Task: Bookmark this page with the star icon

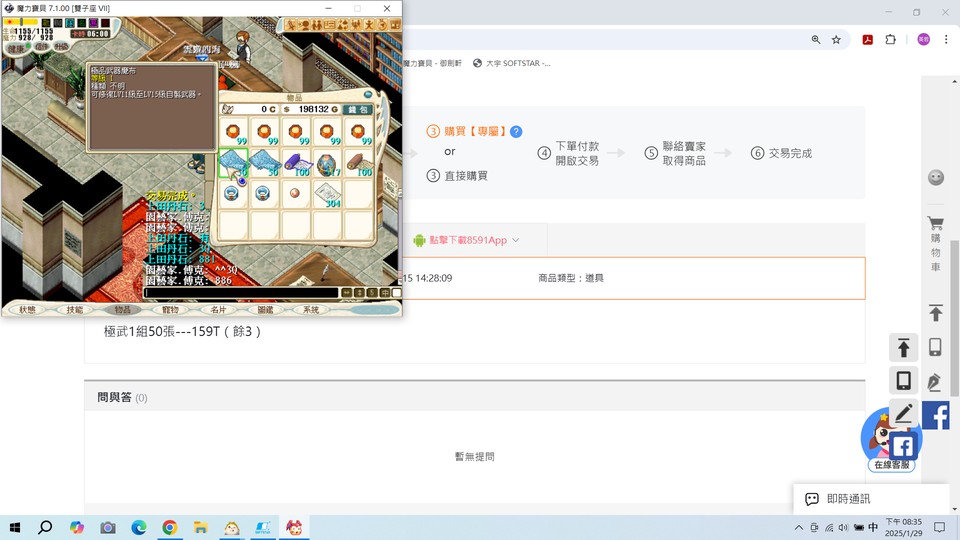Action: (x=836, y=39)
